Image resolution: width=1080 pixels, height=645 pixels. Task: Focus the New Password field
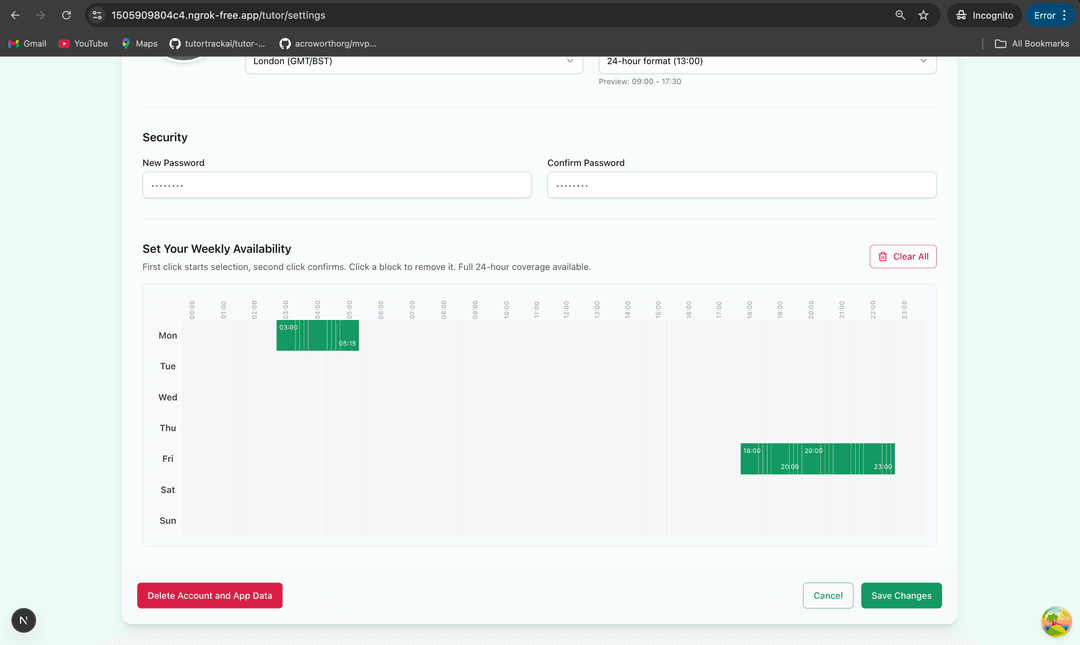[x=337, y=185]
